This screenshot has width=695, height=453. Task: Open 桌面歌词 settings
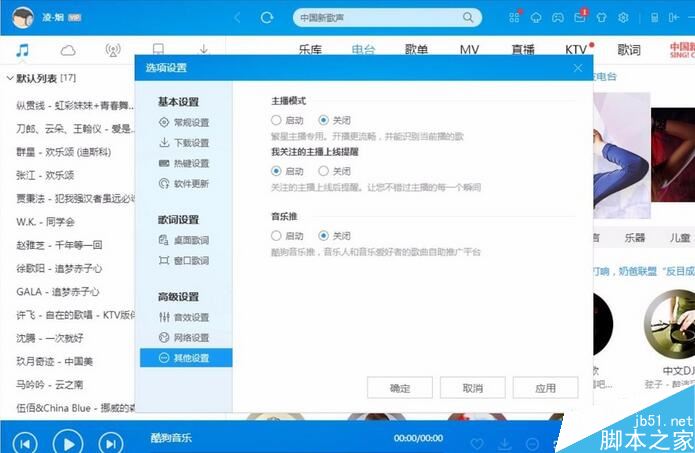pyautogui.click(x=184, y=240)
